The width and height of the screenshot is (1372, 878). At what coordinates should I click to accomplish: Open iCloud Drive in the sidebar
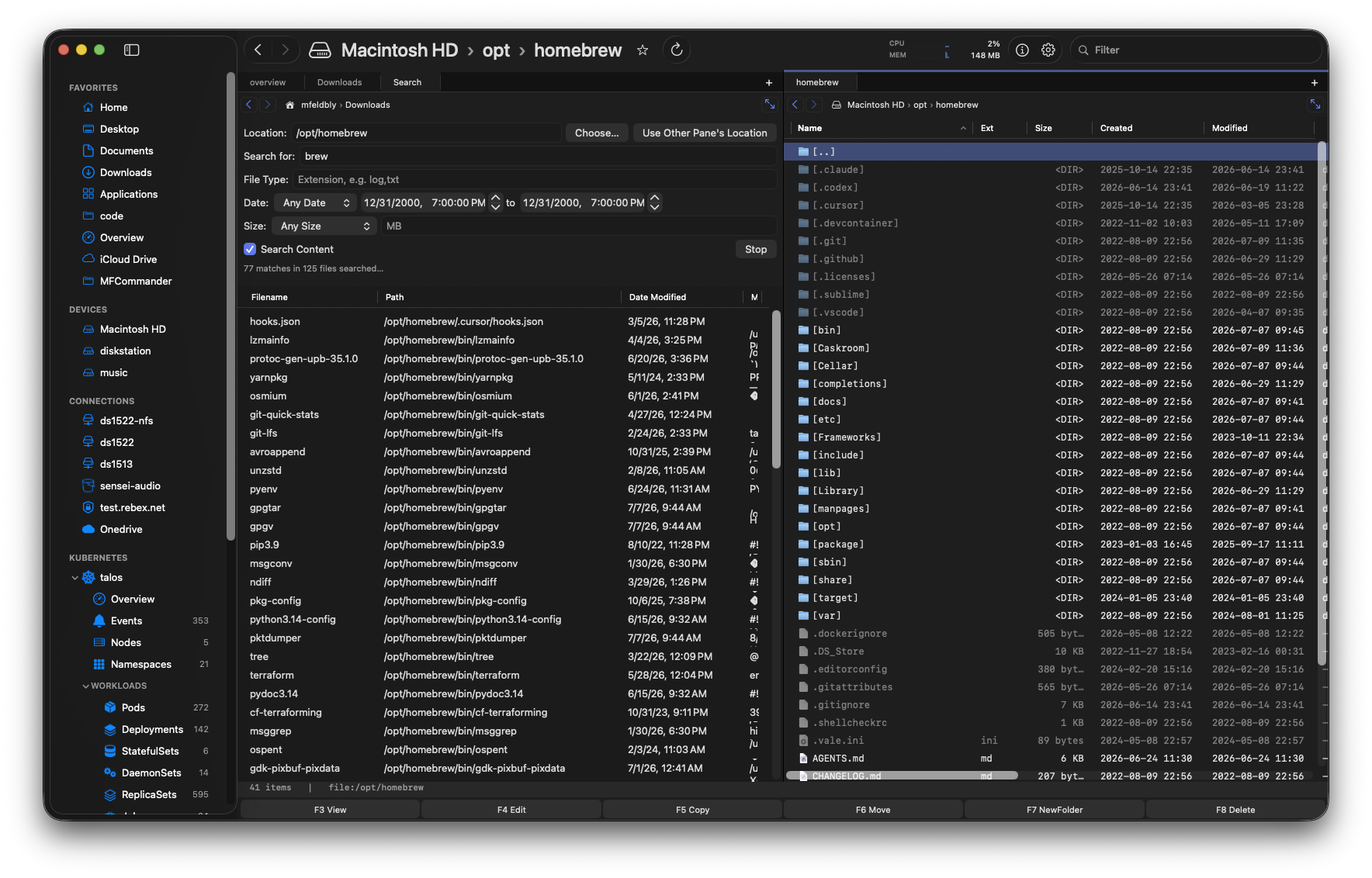click(128, 259)
